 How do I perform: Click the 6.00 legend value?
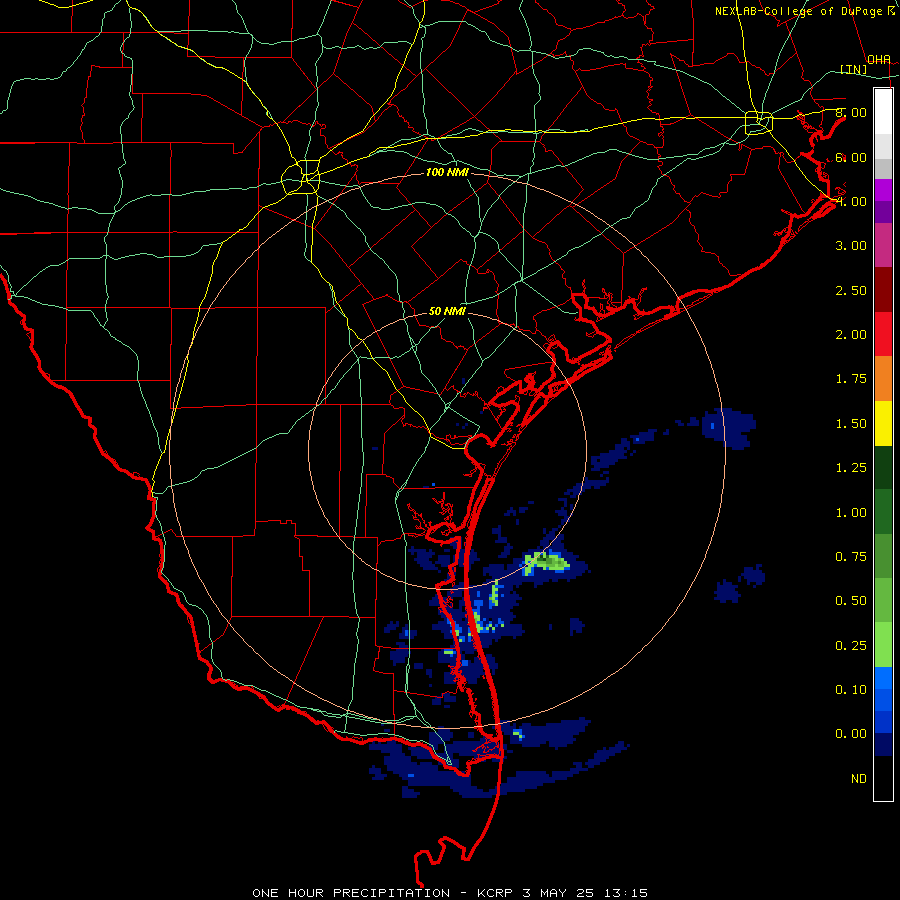tap(851, 157)
